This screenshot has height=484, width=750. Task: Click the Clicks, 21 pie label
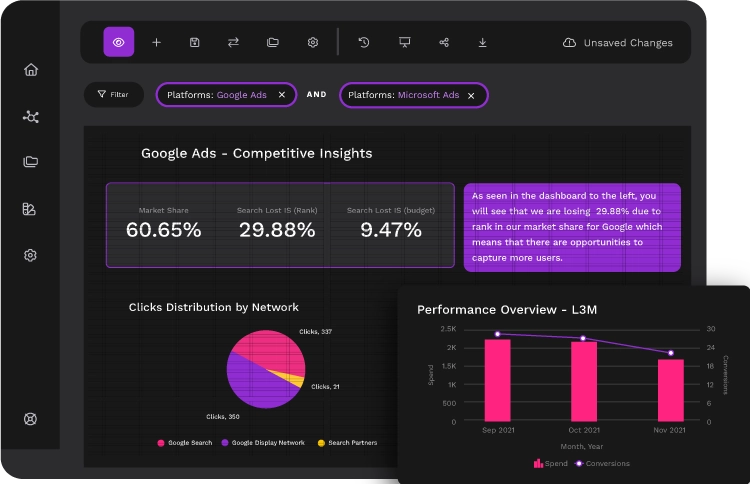325,386
